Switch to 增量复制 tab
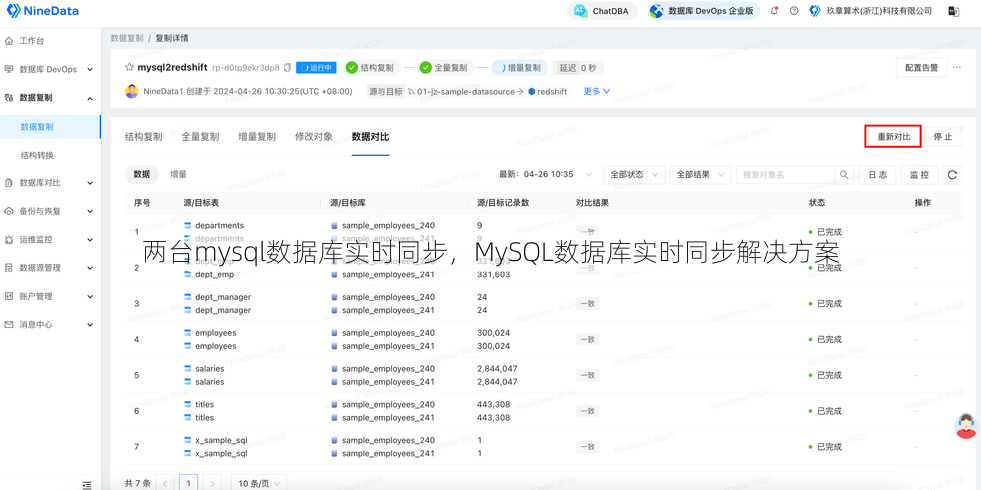Screen dimensions: 981x490 257,136
